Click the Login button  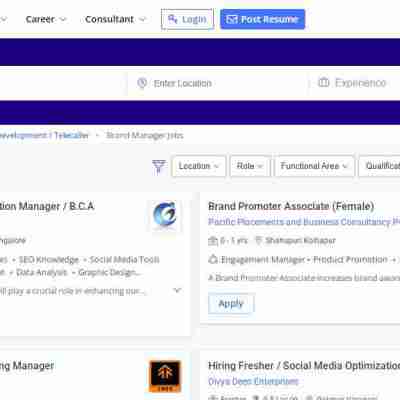pyautogui.click(x=187, y=19)
